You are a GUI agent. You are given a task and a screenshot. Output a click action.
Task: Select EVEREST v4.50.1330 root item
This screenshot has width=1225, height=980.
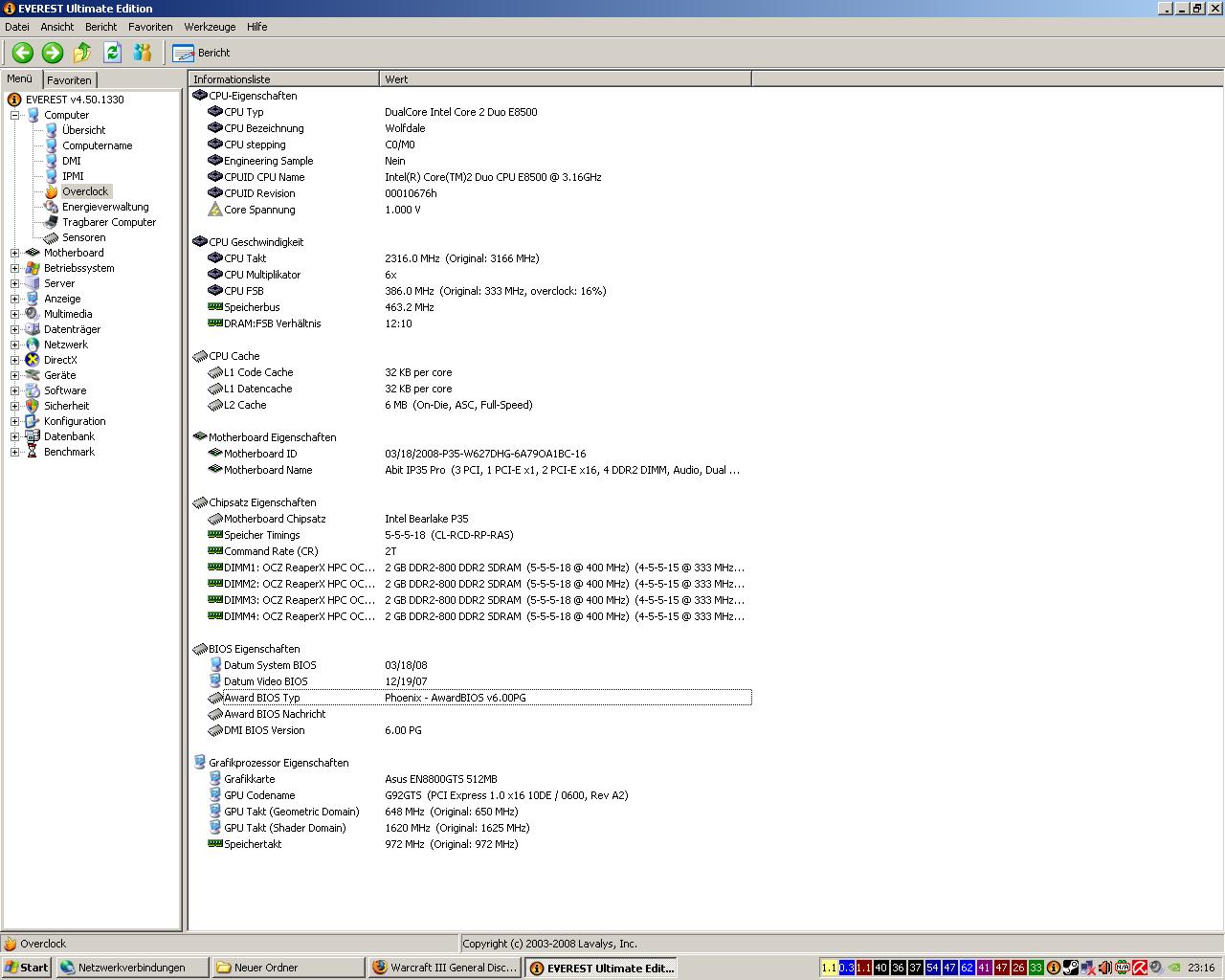tap(75, 100)
